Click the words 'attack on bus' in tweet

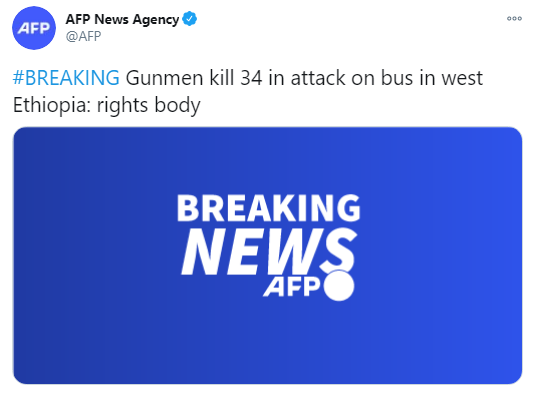coord(352,78)
